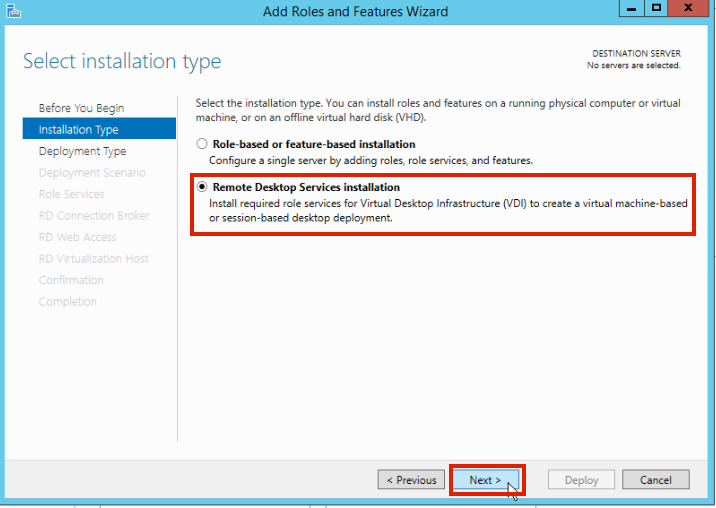
Task: Switch to the Deployment Type step
Action: pos(82,151)
